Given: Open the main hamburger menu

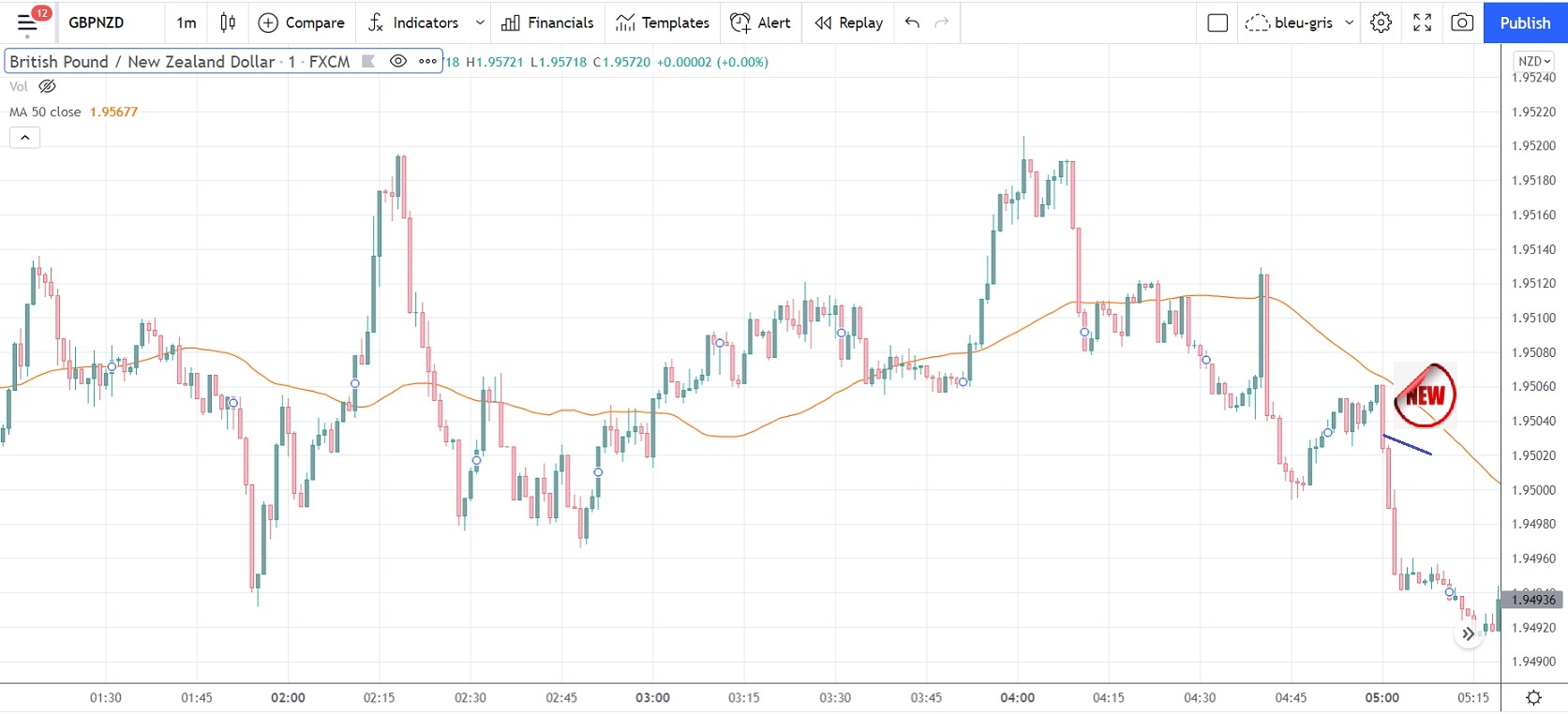Looking at the screenshot, I should pos(27,22).
